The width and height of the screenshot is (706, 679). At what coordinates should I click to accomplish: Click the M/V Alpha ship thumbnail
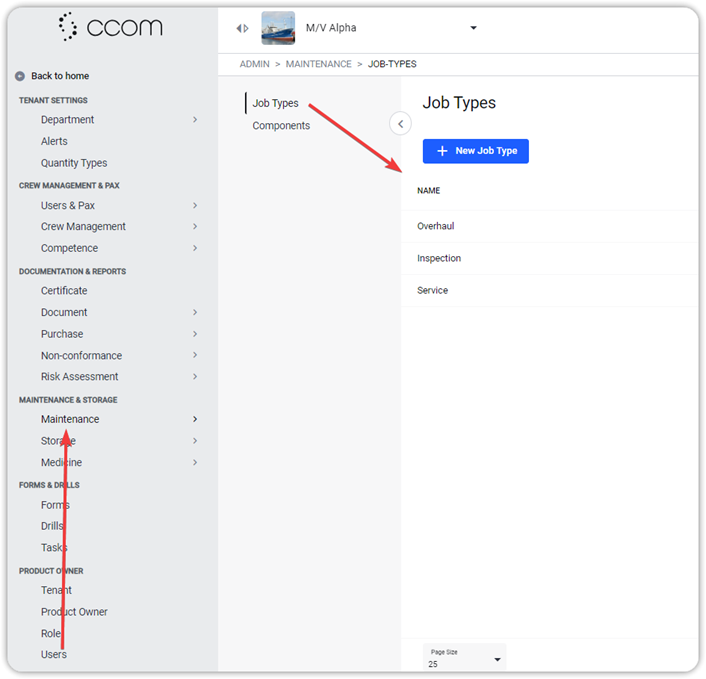point(278,28)
